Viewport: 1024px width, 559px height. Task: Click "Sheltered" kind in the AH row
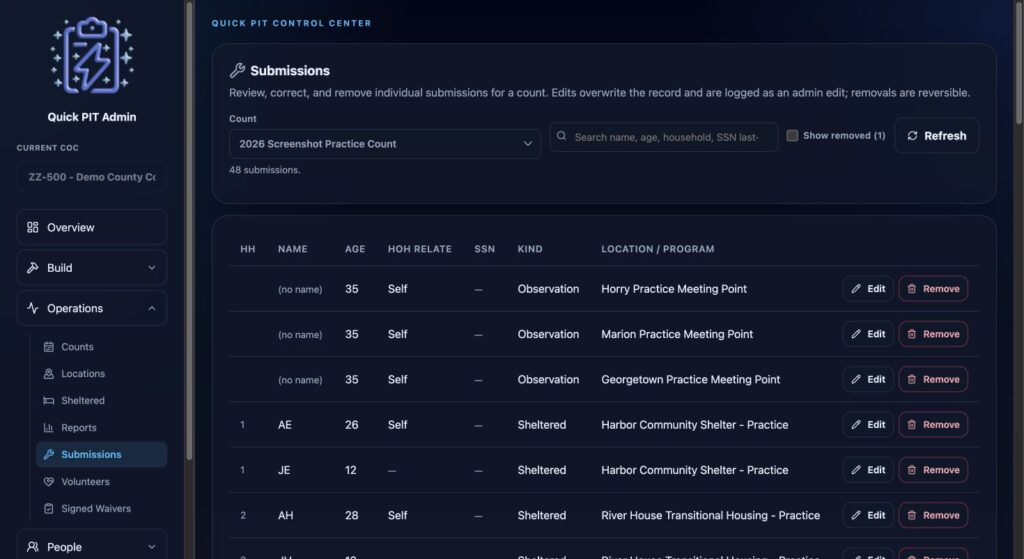pyautogui.click(x=542, y=515)
